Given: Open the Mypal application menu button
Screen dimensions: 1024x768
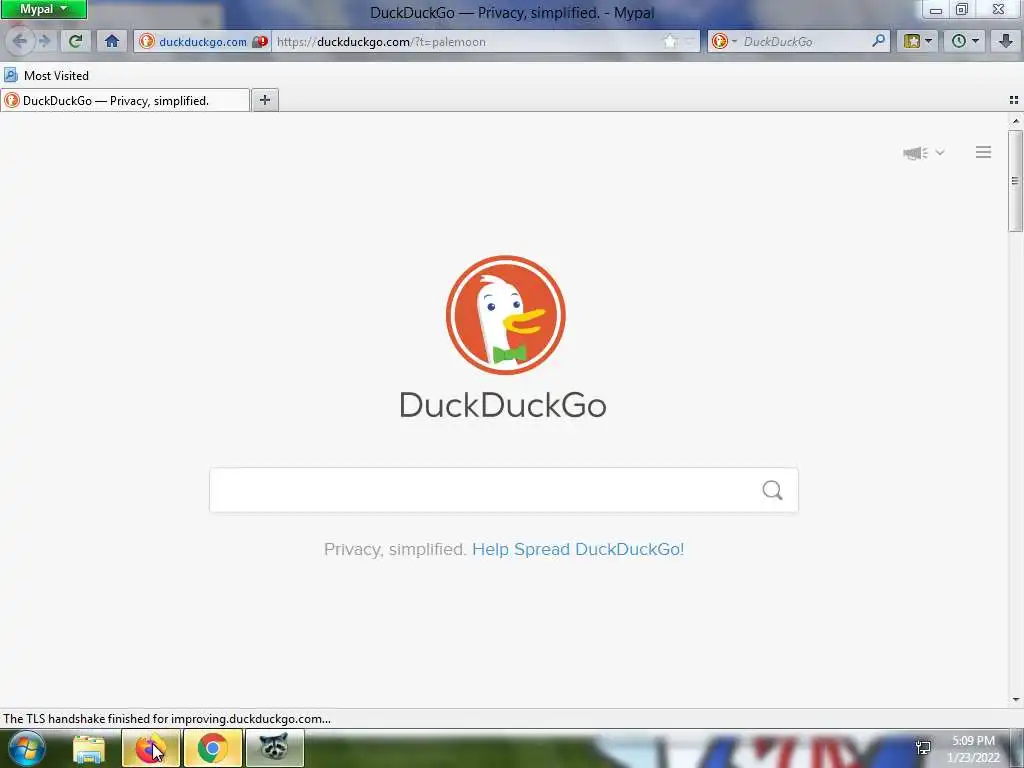Looking at the screenshot, I should point(43,9).
